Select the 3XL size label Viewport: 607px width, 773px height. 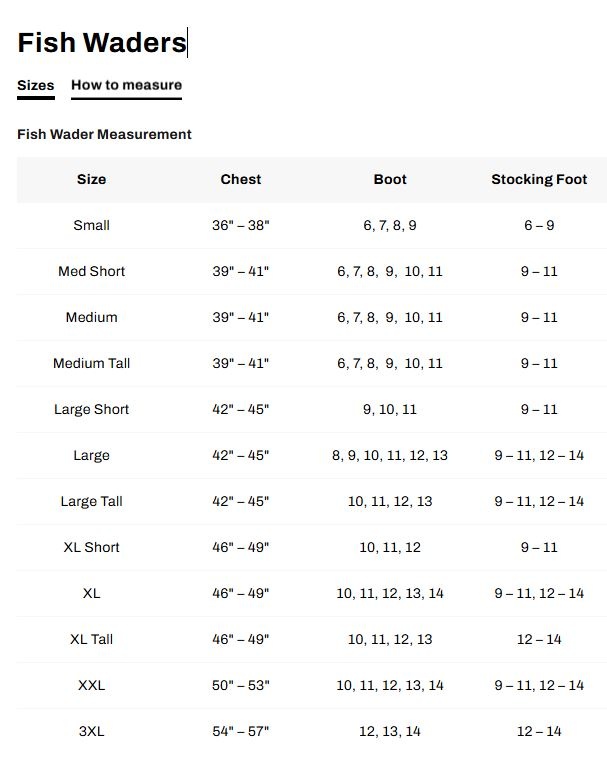91,731
